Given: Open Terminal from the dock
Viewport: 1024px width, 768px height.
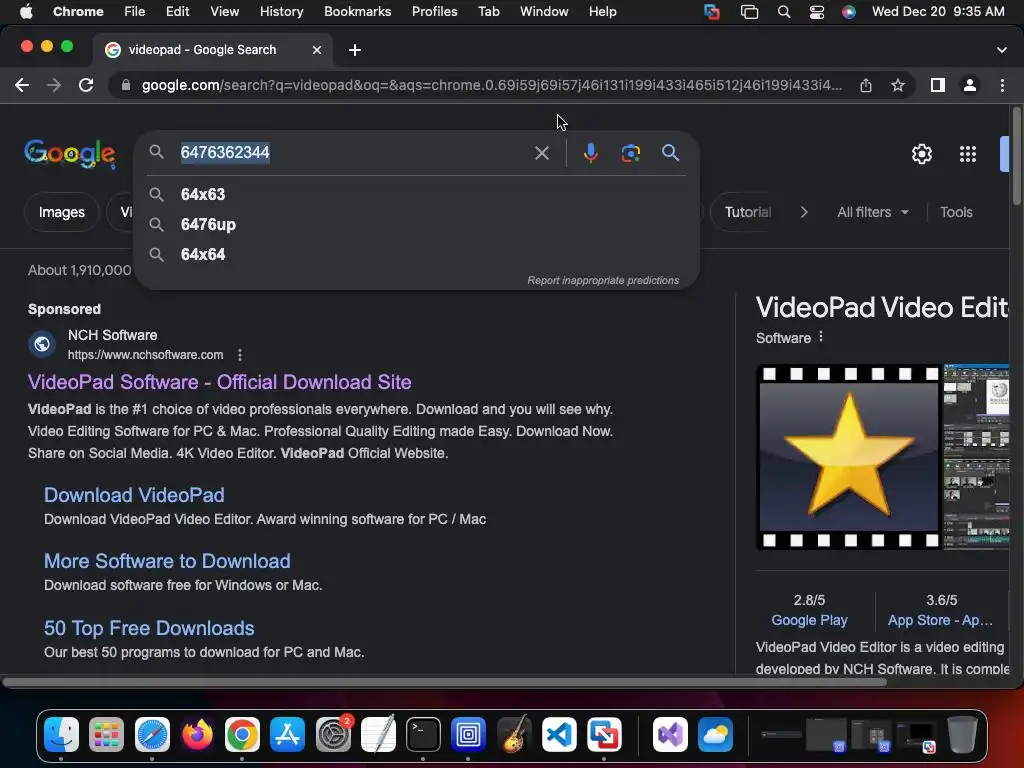Looking at the screenshot, I should point(423,734).
